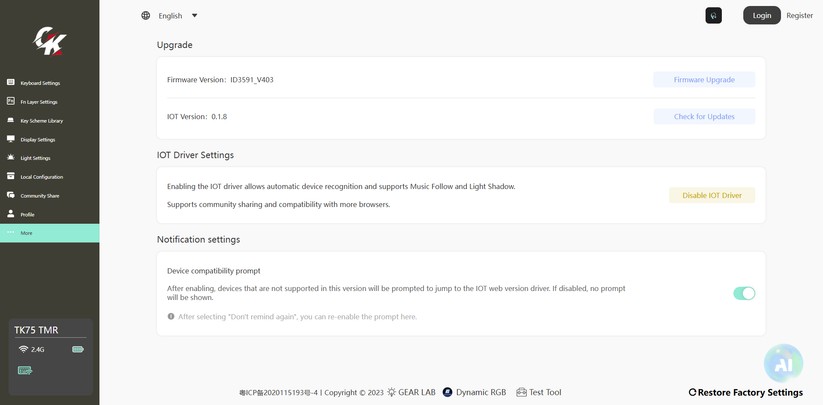This screenshot has width=823, height=405.
Task: Click the Community Share chat icon
Action: coord(10,195)
